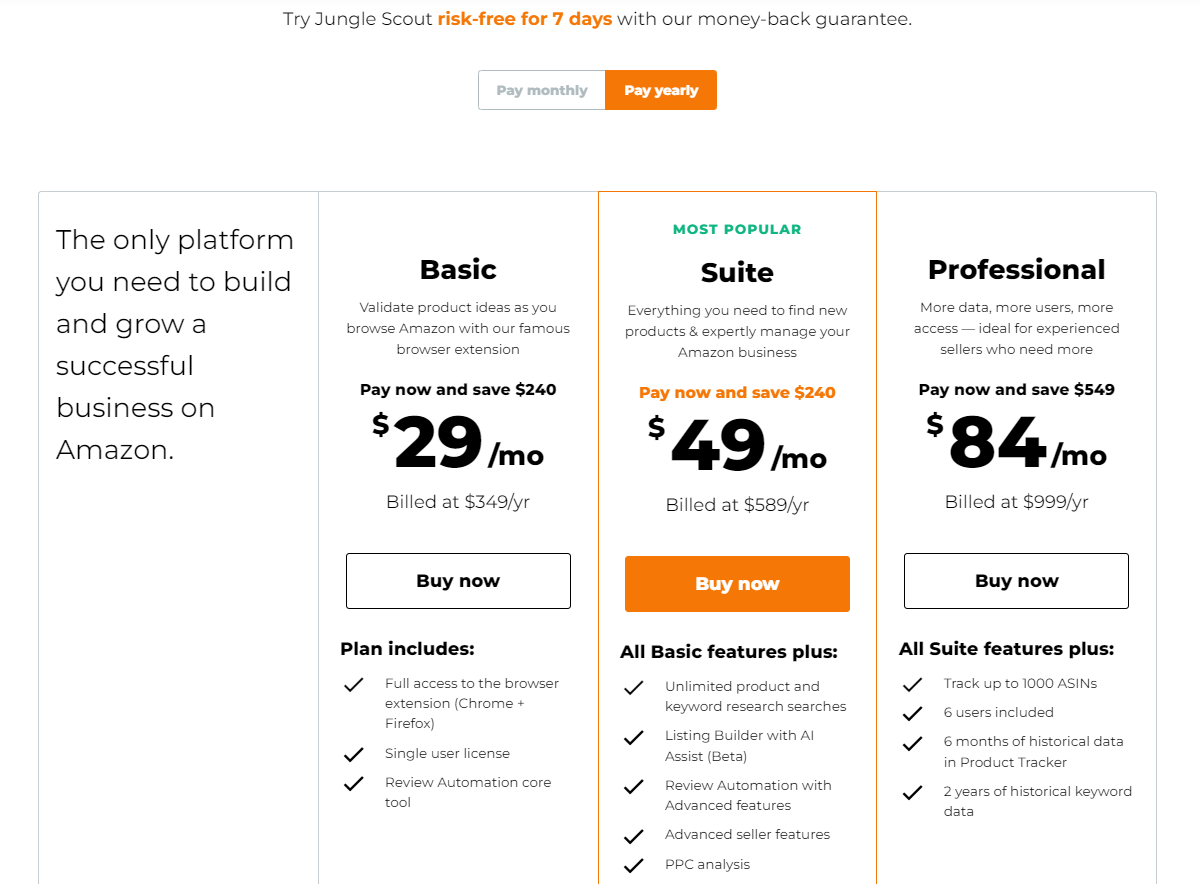
Task: Click the orange Suite Buy now button
Action: (x=737, y=584)
